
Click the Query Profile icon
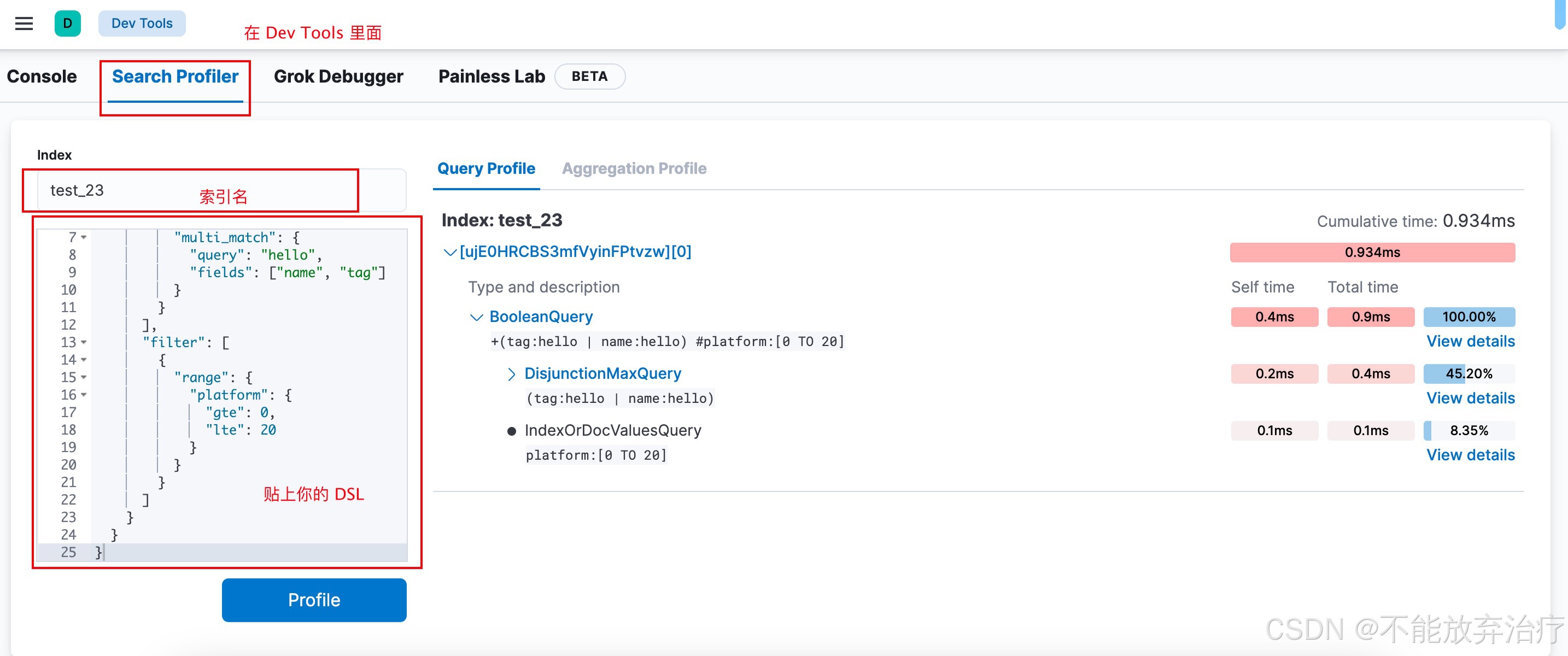(487, 168)
